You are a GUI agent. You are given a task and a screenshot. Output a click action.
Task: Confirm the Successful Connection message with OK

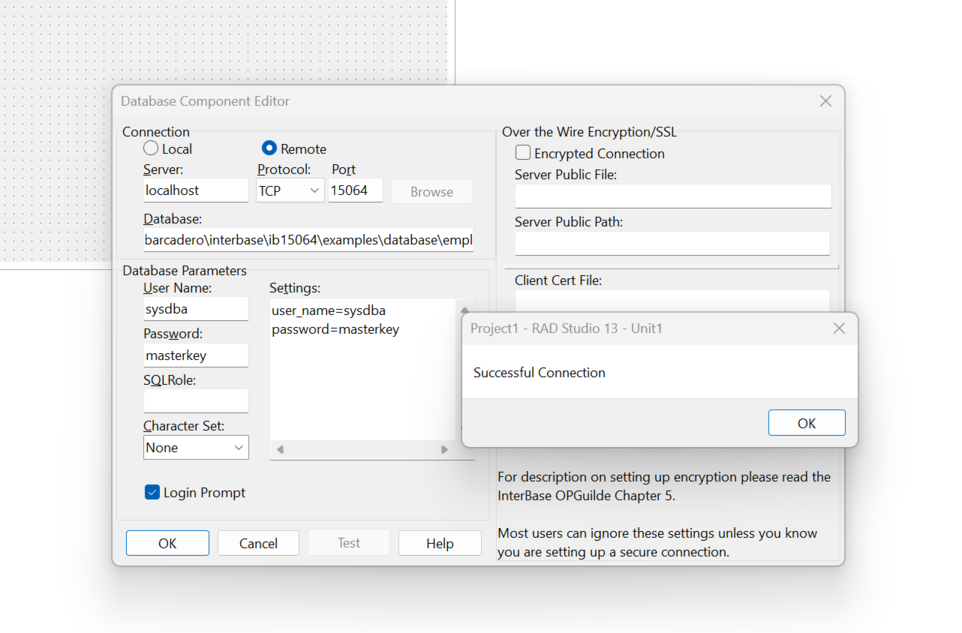pyautogui.click(x=806, y=423)
